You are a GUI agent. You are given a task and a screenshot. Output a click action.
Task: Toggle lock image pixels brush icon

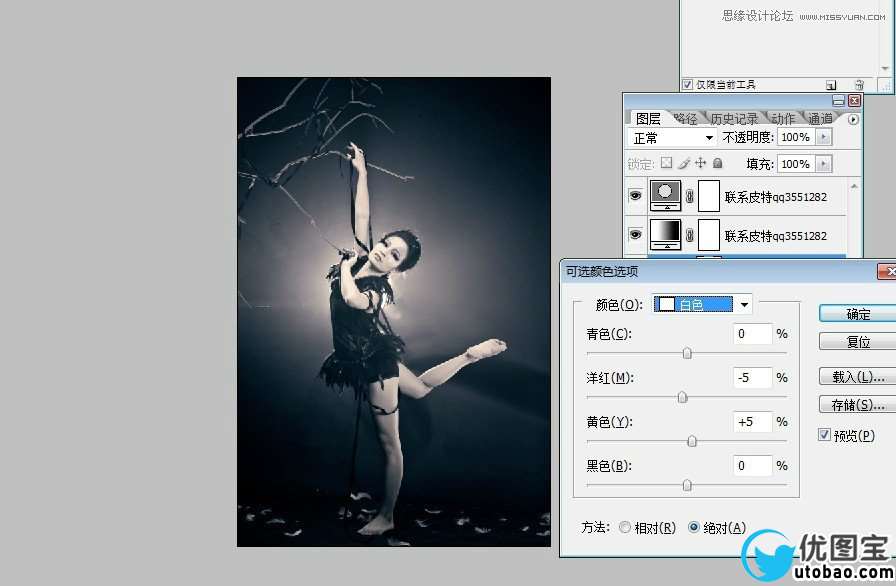[x=684, y=163]
